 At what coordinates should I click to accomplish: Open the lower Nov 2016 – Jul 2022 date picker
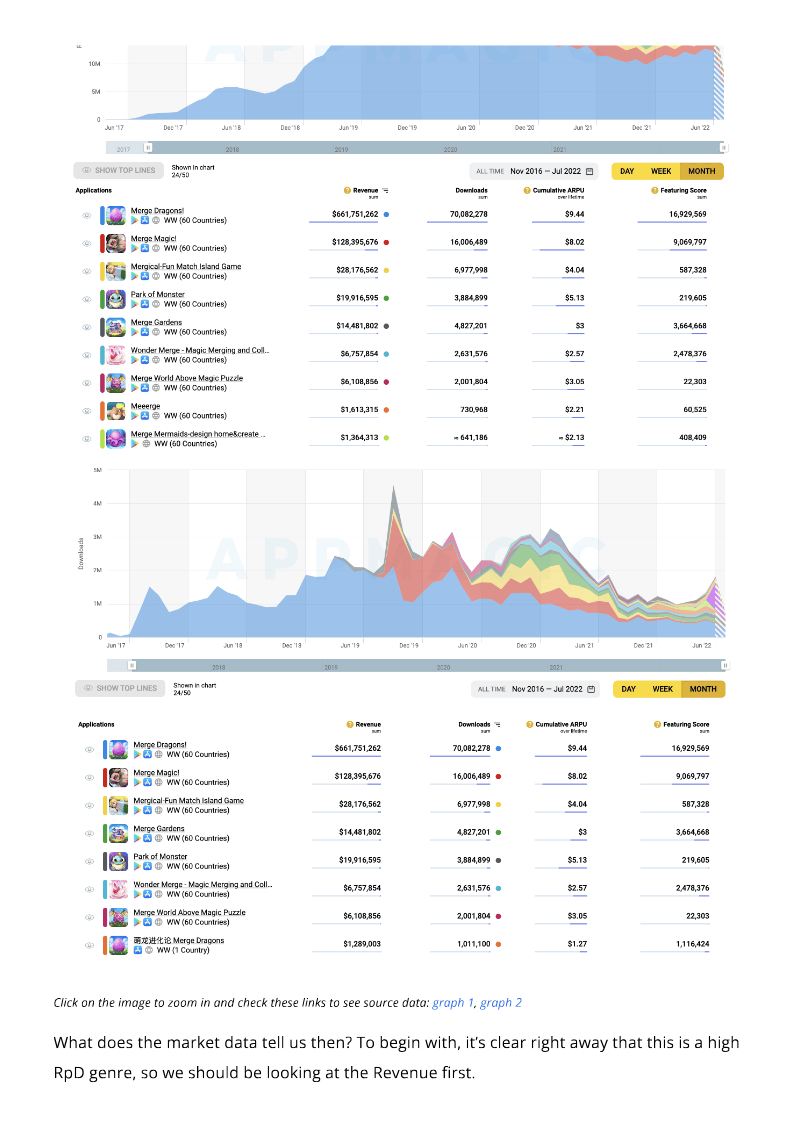[553, 690]
